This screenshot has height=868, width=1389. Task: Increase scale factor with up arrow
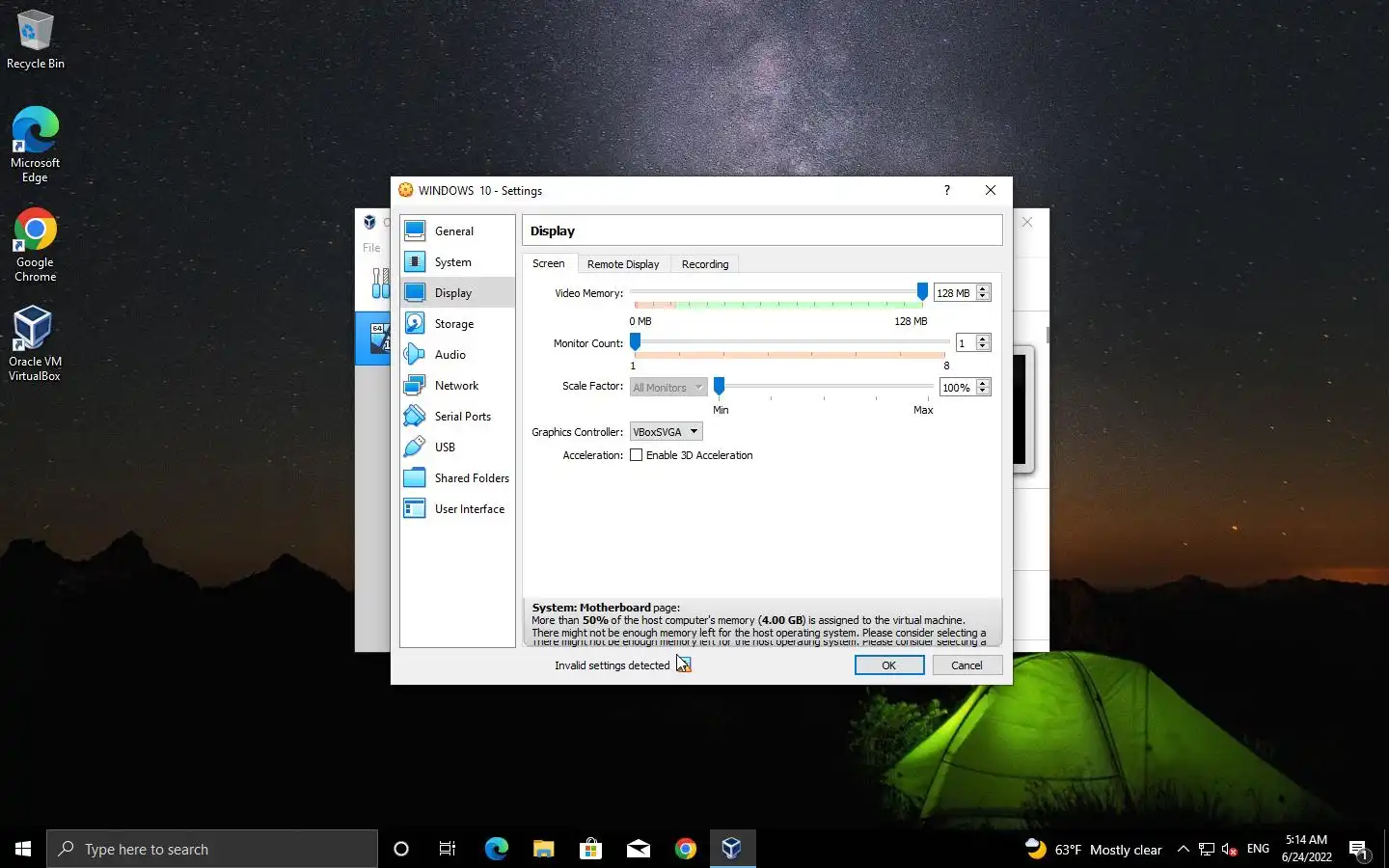pyautogui.click(x=983, y=383)
